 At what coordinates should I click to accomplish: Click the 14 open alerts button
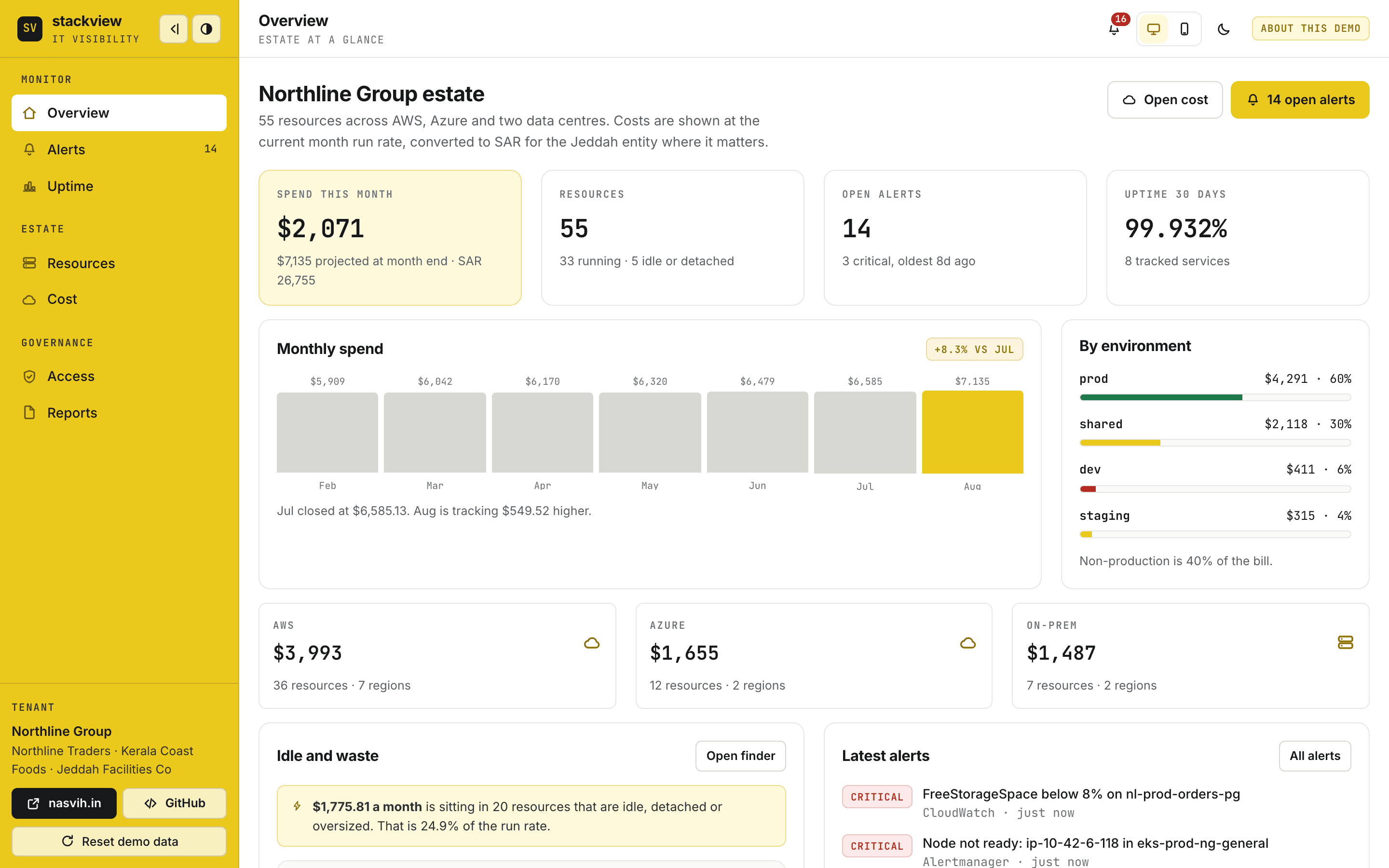[1300, 100]
